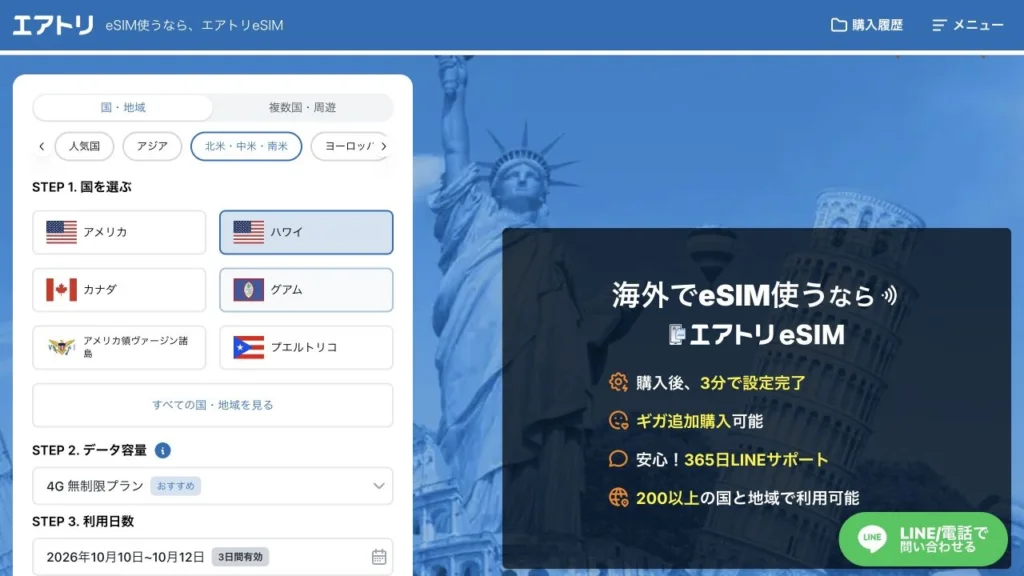Click the 海外でeSIM使うなら headline

coord(743,295)
